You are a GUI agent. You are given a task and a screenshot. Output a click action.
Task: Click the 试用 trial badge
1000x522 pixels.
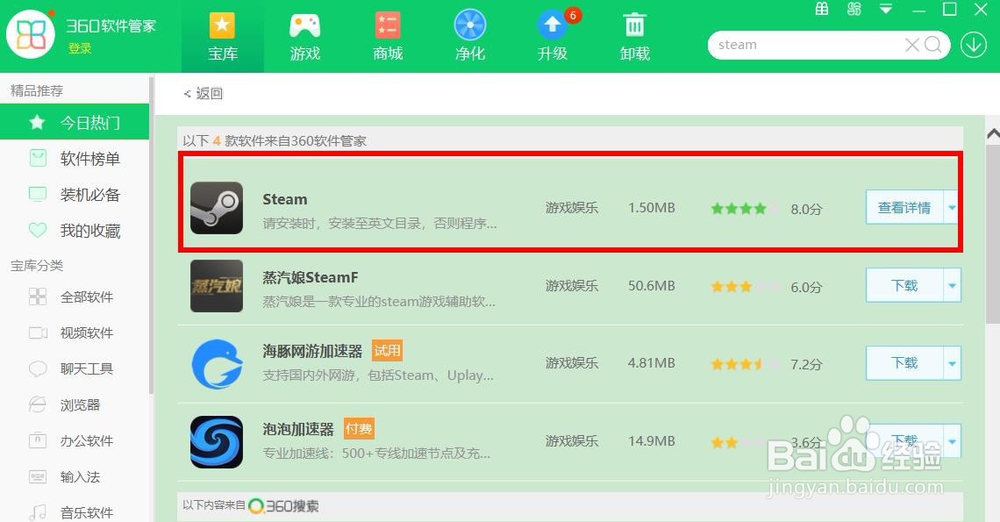pos(387,350)
